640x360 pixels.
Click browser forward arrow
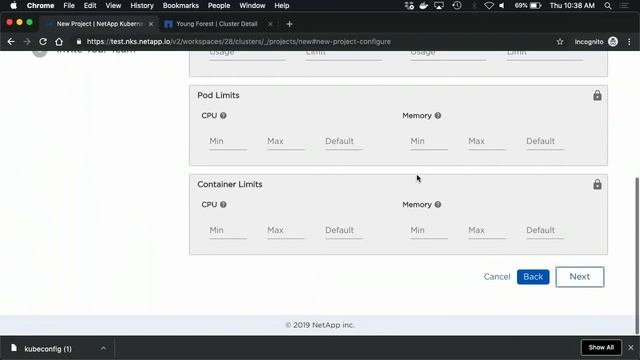(27, 42)
